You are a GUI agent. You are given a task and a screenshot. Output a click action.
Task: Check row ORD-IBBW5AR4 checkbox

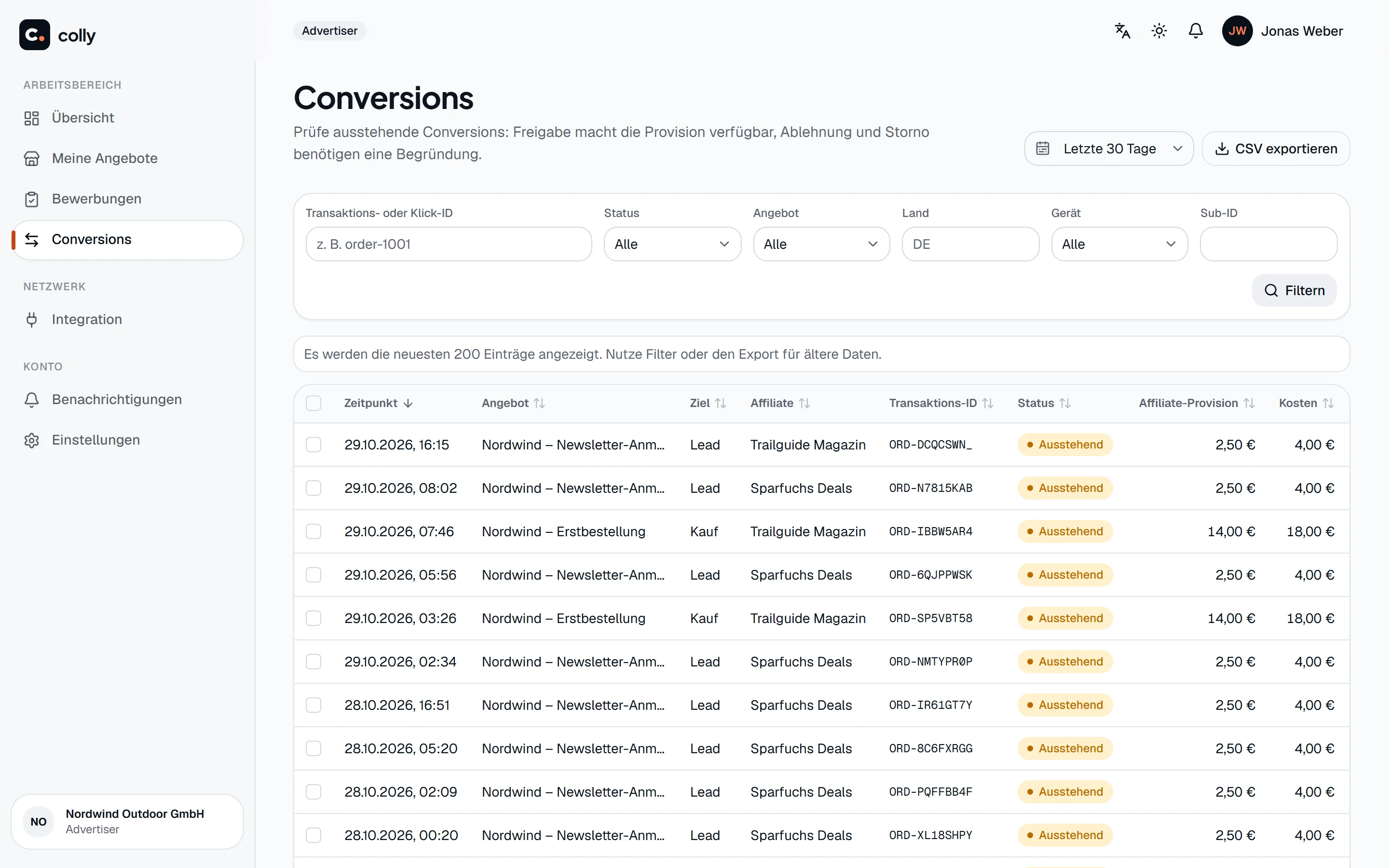point(313,531)
